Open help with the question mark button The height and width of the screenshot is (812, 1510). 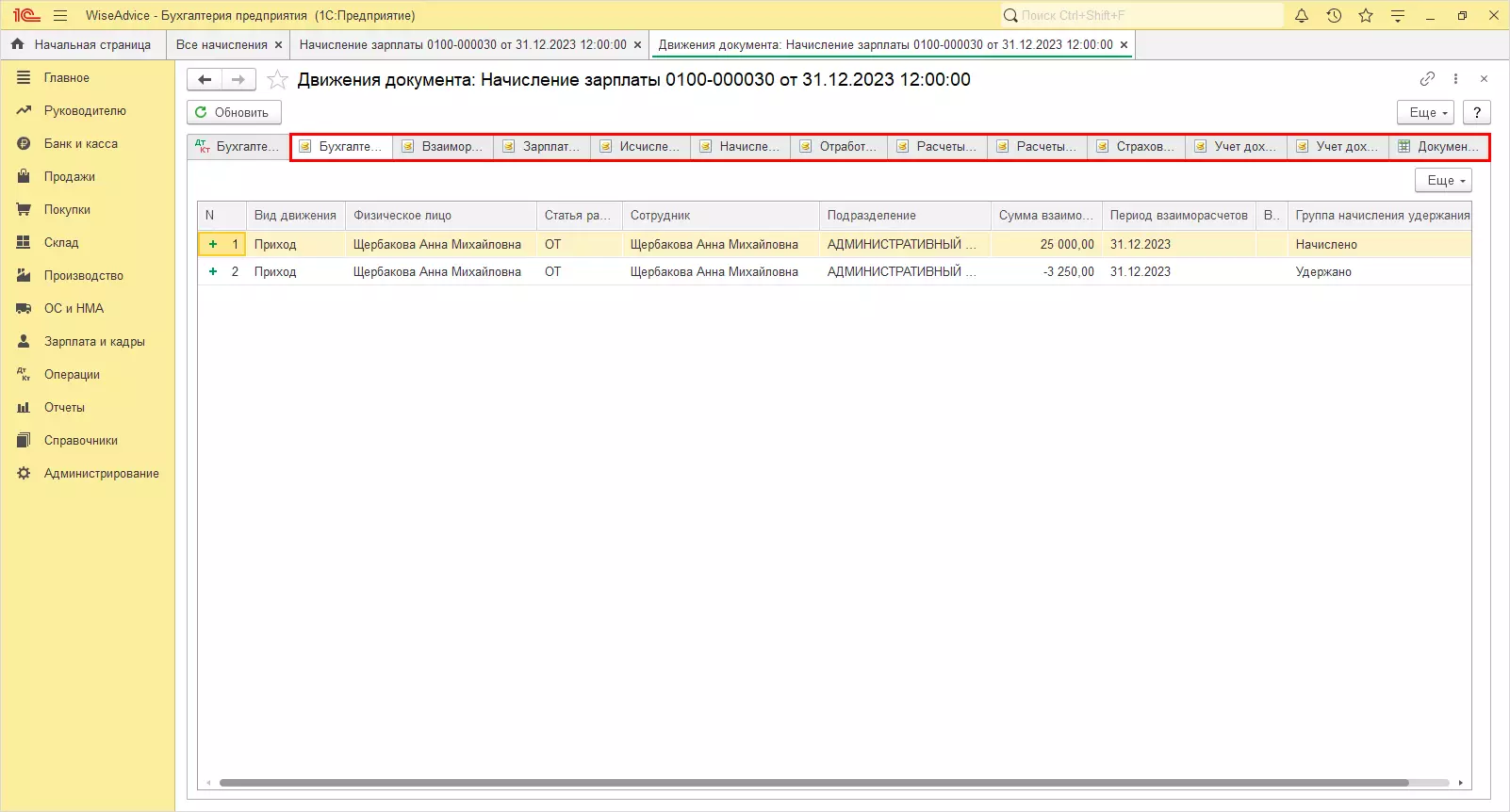click(x=1477, y=112)
